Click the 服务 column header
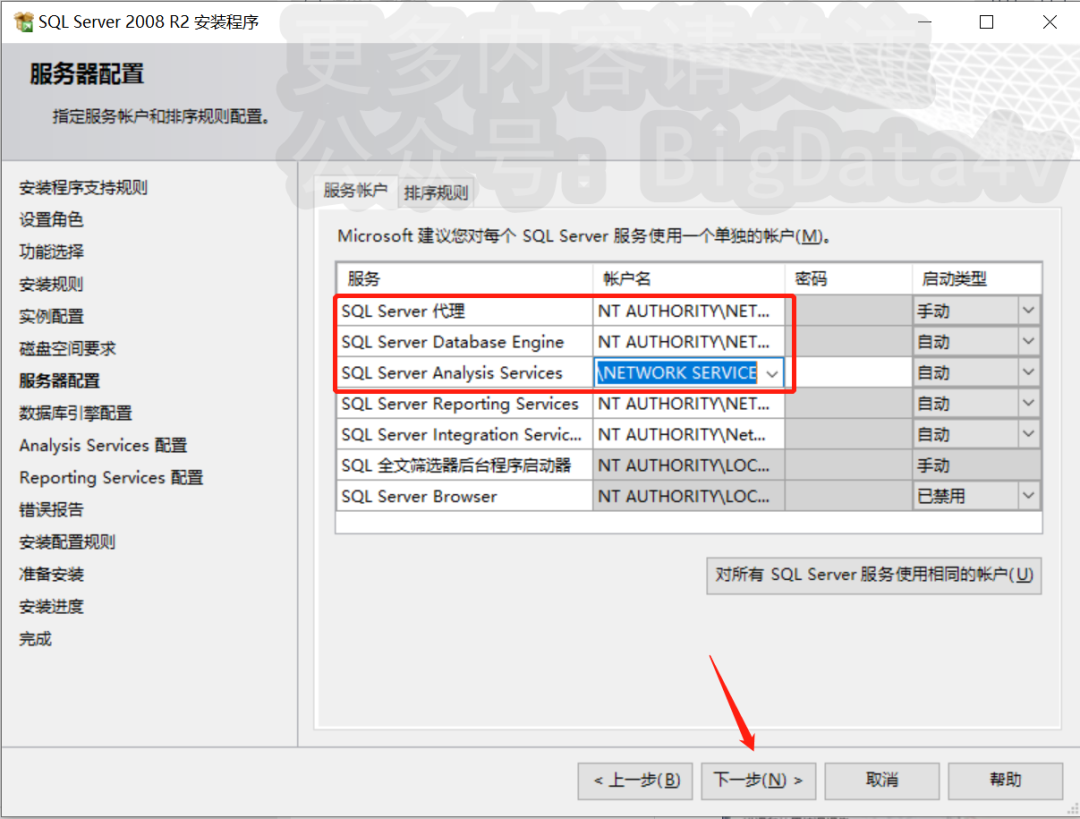 464,279
